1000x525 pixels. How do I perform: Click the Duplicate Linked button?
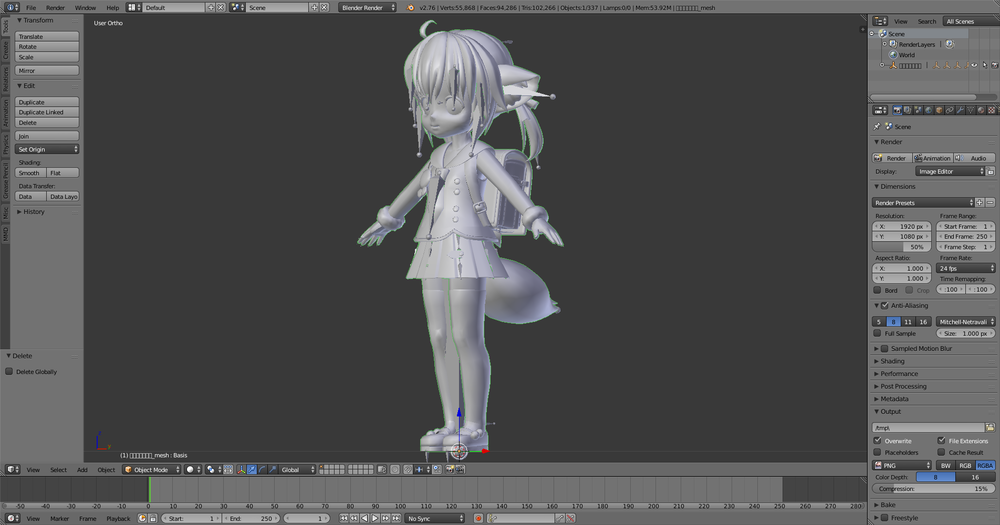click(47, 112)
